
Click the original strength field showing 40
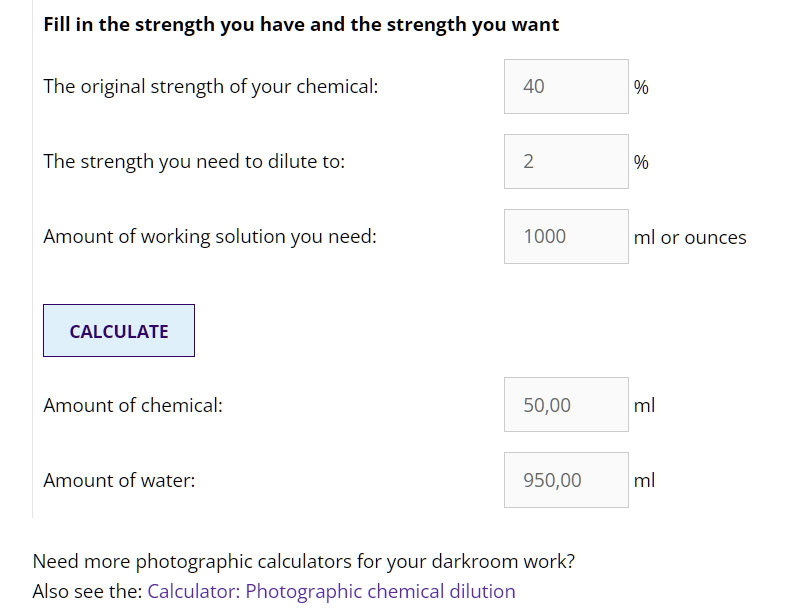[566, 86]
